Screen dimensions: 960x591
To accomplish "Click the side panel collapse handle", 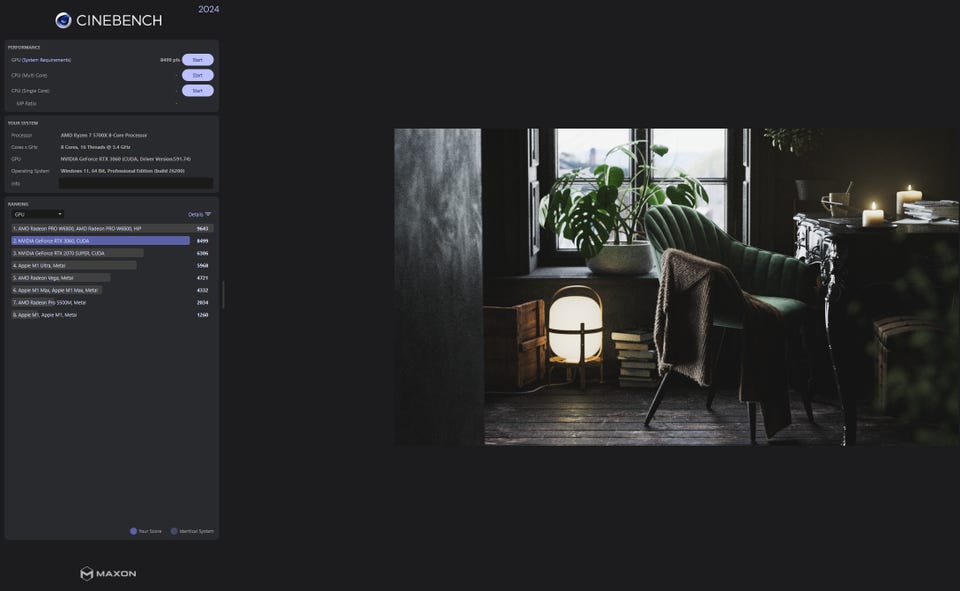I will (223, 295).
